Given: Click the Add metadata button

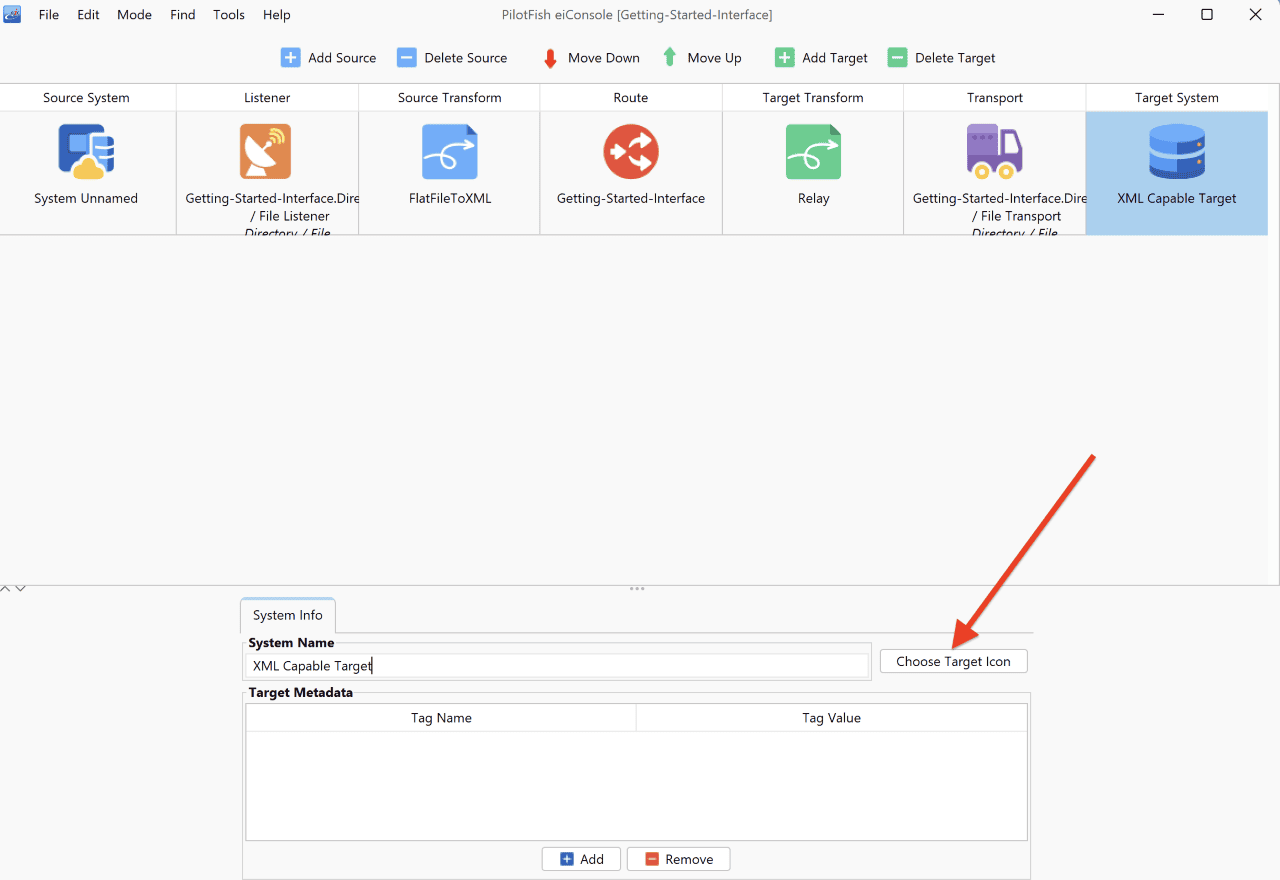Looking at the screenshot, I should (x=581, y=859).
